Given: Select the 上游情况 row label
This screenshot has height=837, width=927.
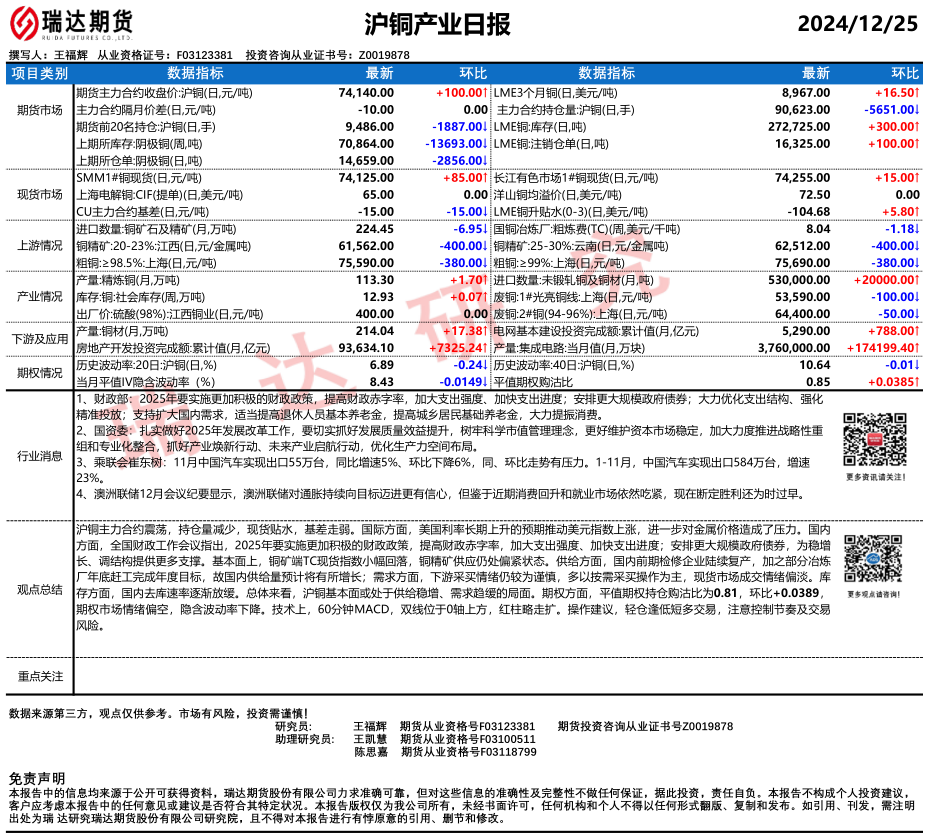Looking at the screenshot, I should pos(40,245).
